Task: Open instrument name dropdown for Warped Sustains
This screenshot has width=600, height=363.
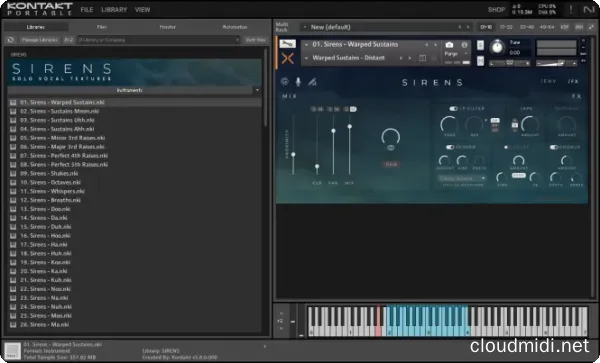Action: [306, 45]
